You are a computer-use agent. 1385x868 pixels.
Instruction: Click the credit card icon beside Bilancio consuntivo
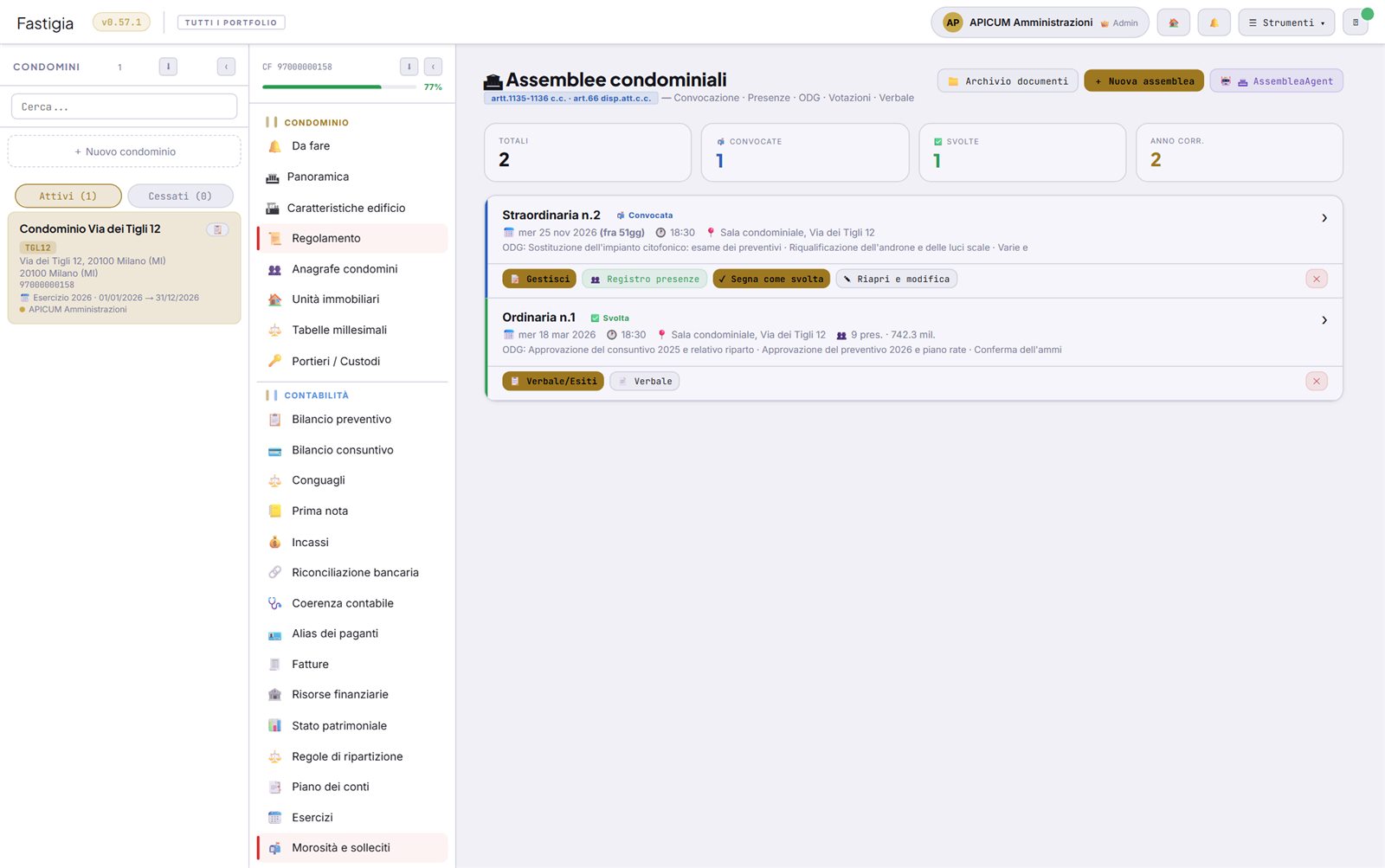click(x=274, y=450)
